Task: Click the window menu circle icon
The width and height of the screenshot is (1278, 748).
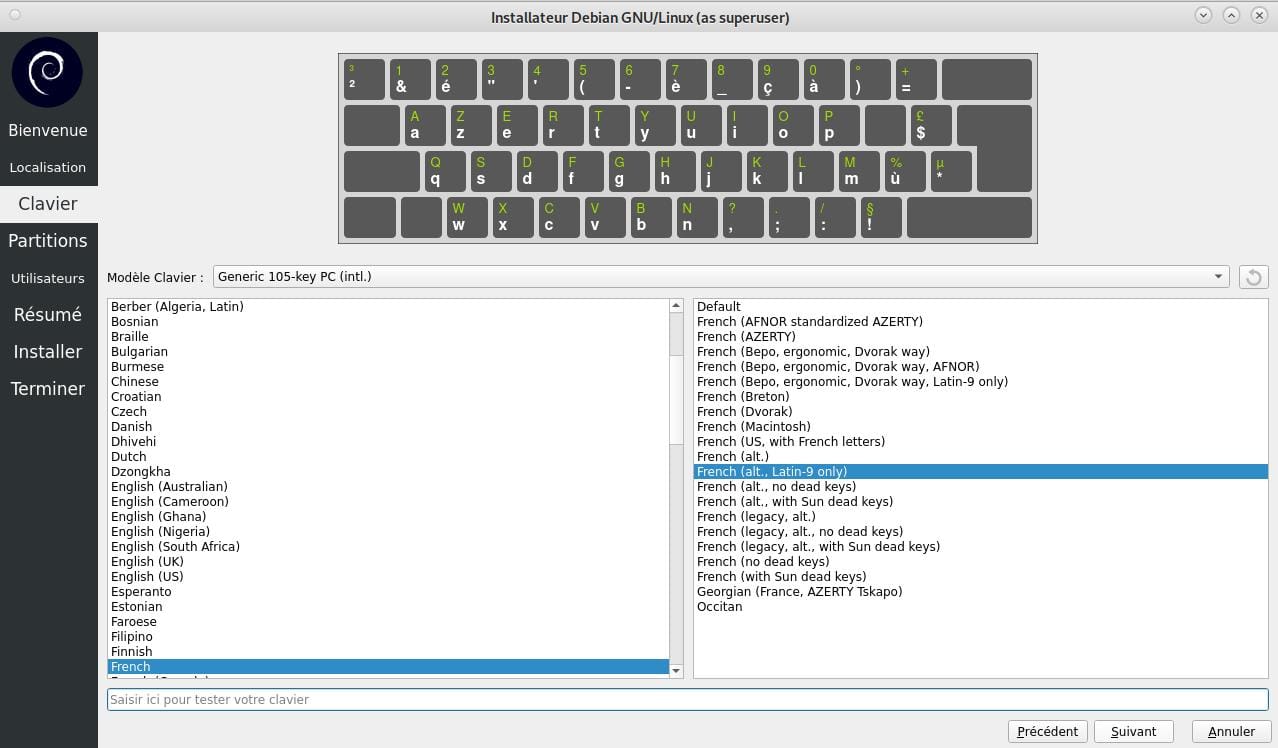Action: [x=14, y=15]
